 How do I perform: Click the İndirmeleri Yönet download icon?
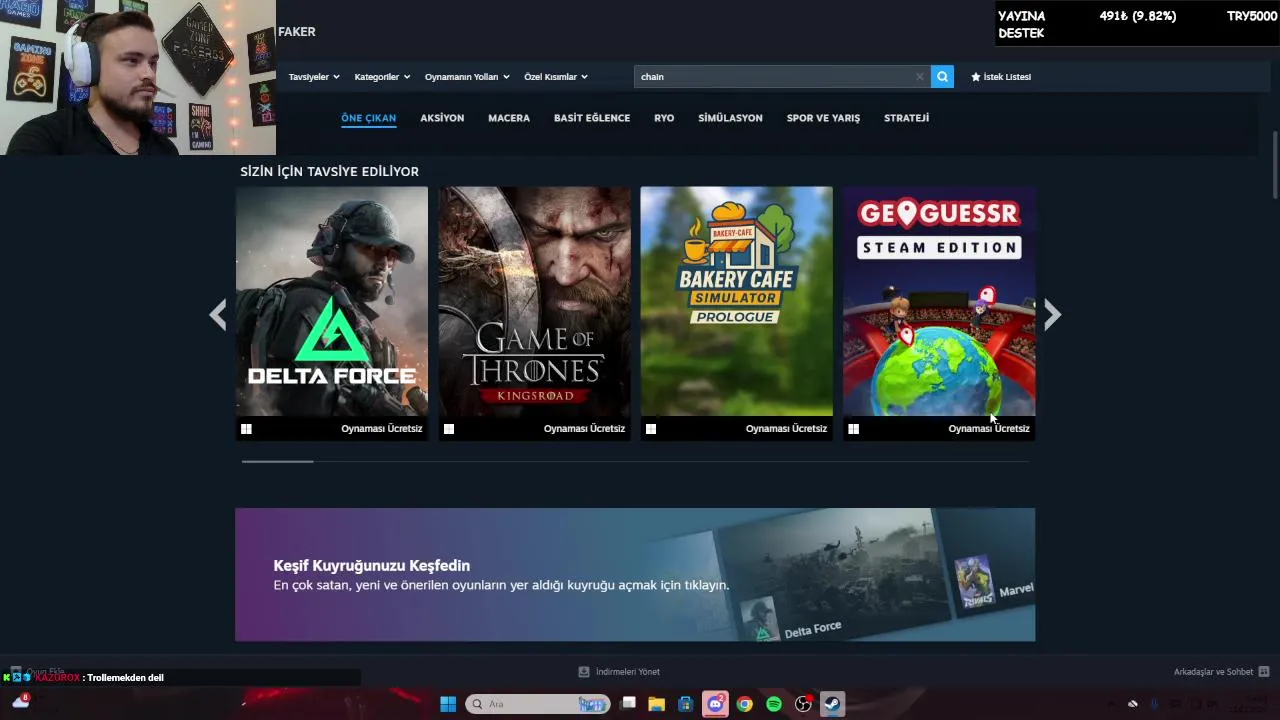click(584, 672)
